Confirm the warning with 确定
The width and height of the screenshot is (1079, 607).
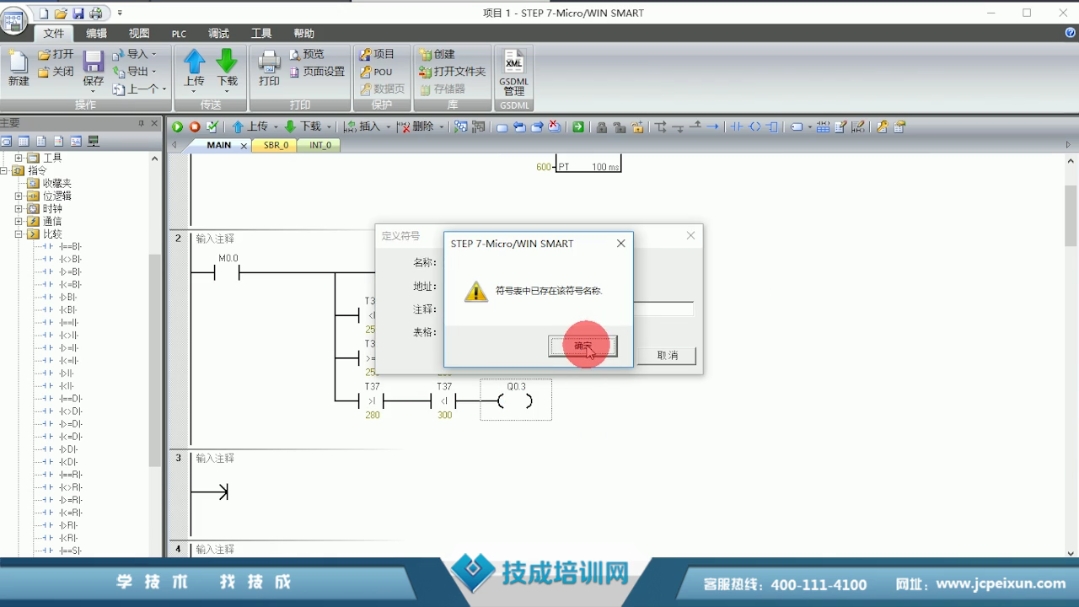point(582,346)
